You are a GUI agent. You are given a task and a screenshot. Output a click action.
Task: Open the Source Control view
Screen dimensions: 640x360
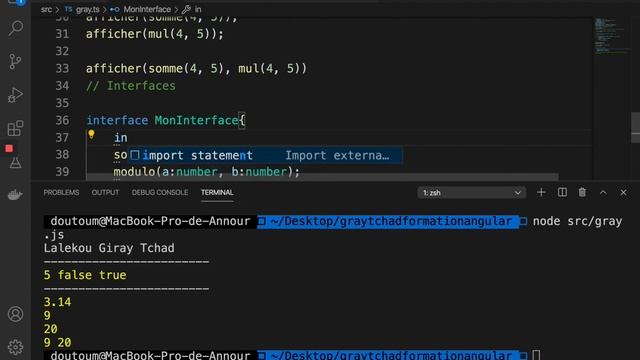point(16,62)
